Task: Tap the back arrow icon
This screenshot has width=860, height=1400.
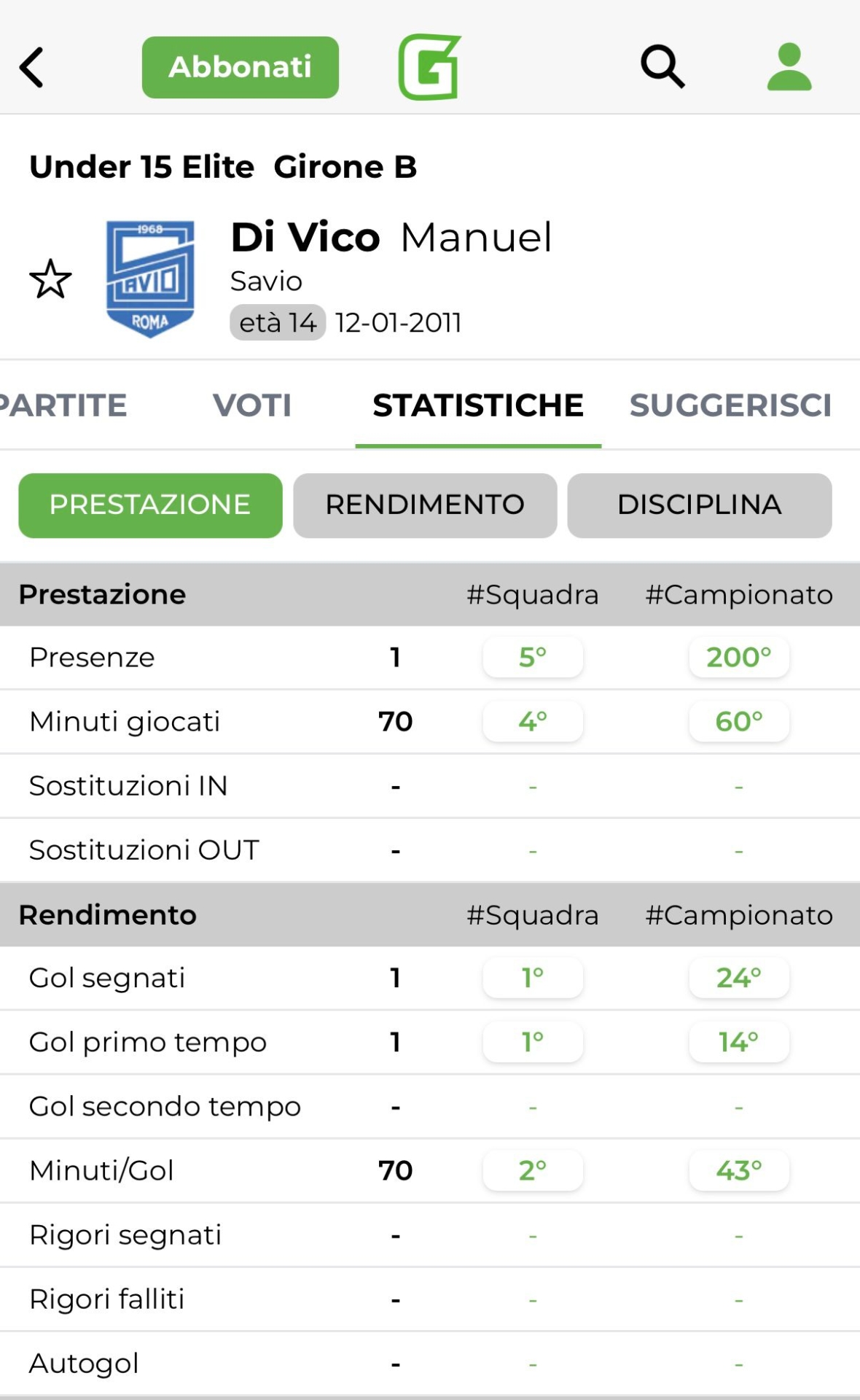Action: click(x=32, y=68)
